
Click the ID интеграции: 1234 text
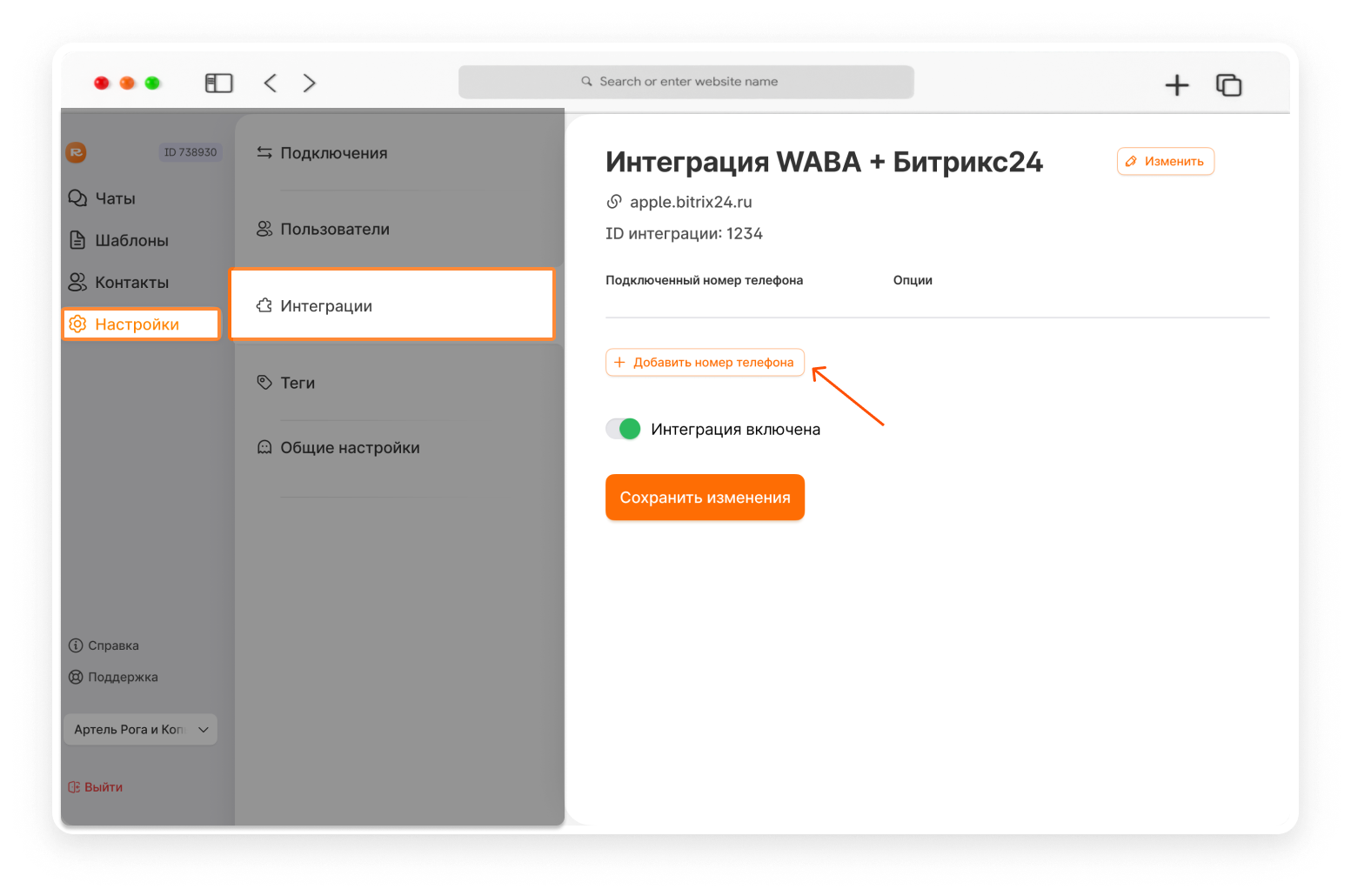684,233
